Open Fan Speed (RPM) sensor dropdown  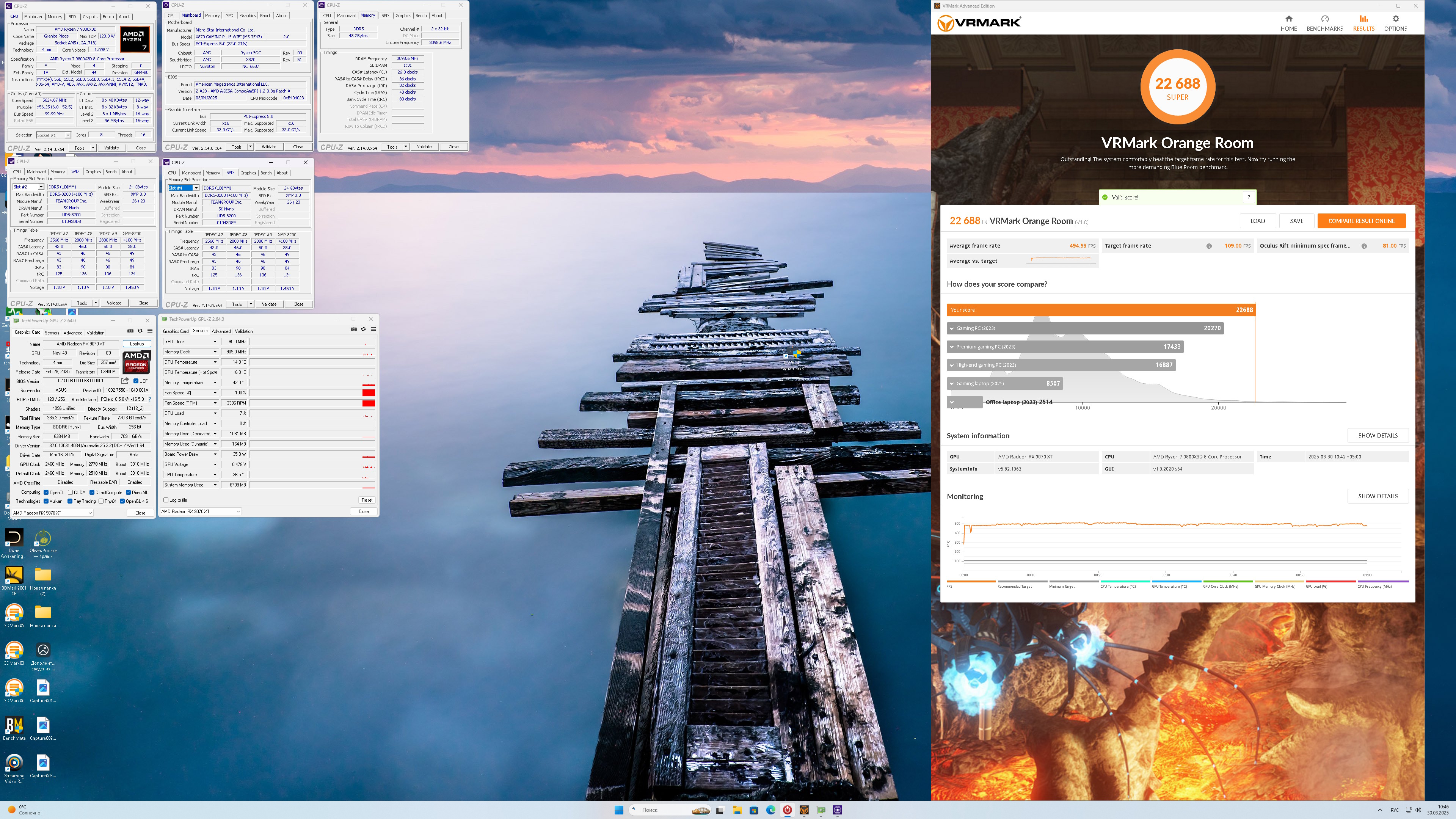[215, 403]
